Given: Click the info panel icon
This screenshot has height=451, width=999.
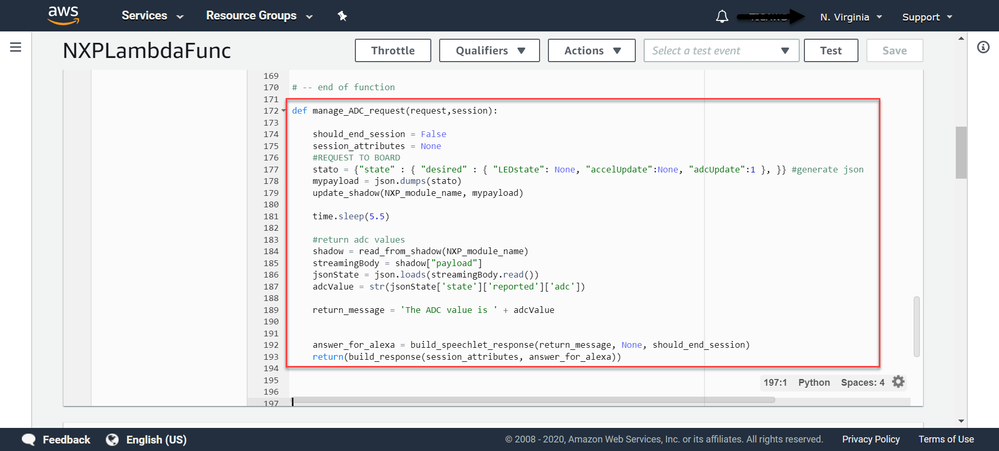Looking at the screenshot, I should [983, 47].
